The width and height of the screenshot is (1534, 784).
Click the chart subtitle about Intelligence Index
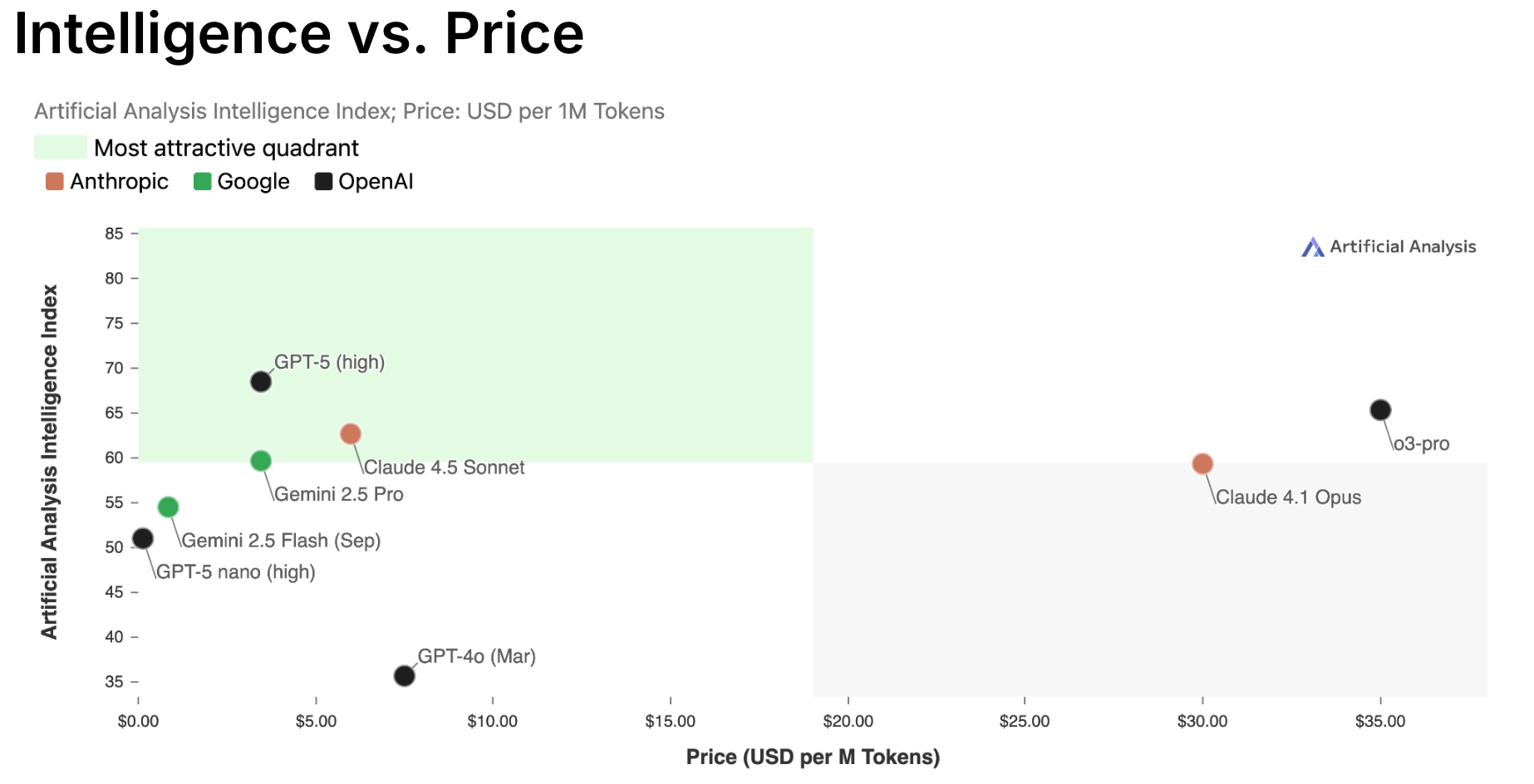tap(349, 111)
